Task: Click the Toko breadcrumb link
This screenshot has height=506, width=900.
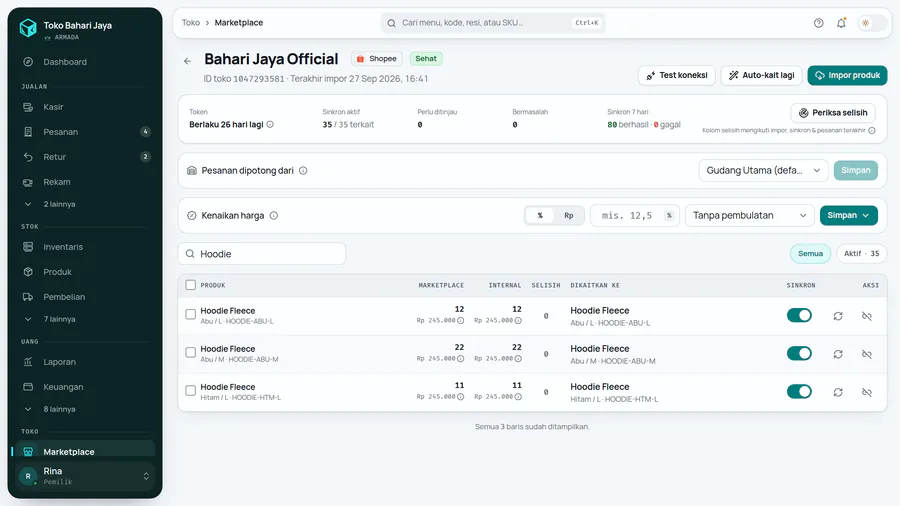Action: coord(191,23)
